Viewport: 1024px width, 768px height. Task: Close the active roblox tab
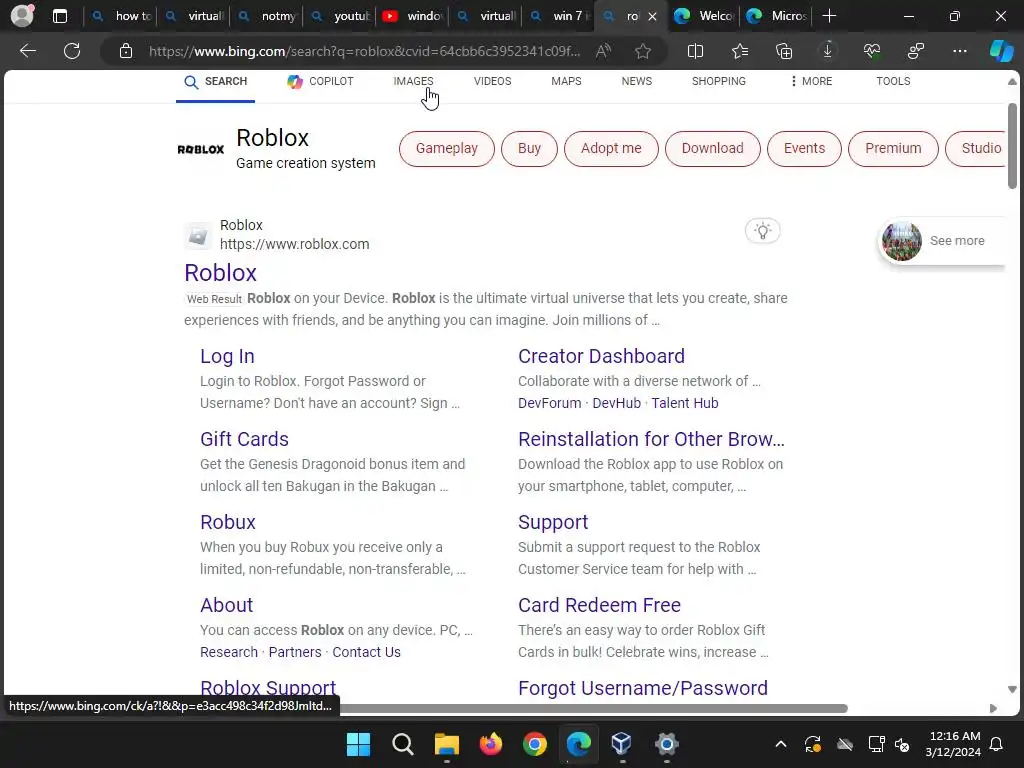(x=652, y=16)
